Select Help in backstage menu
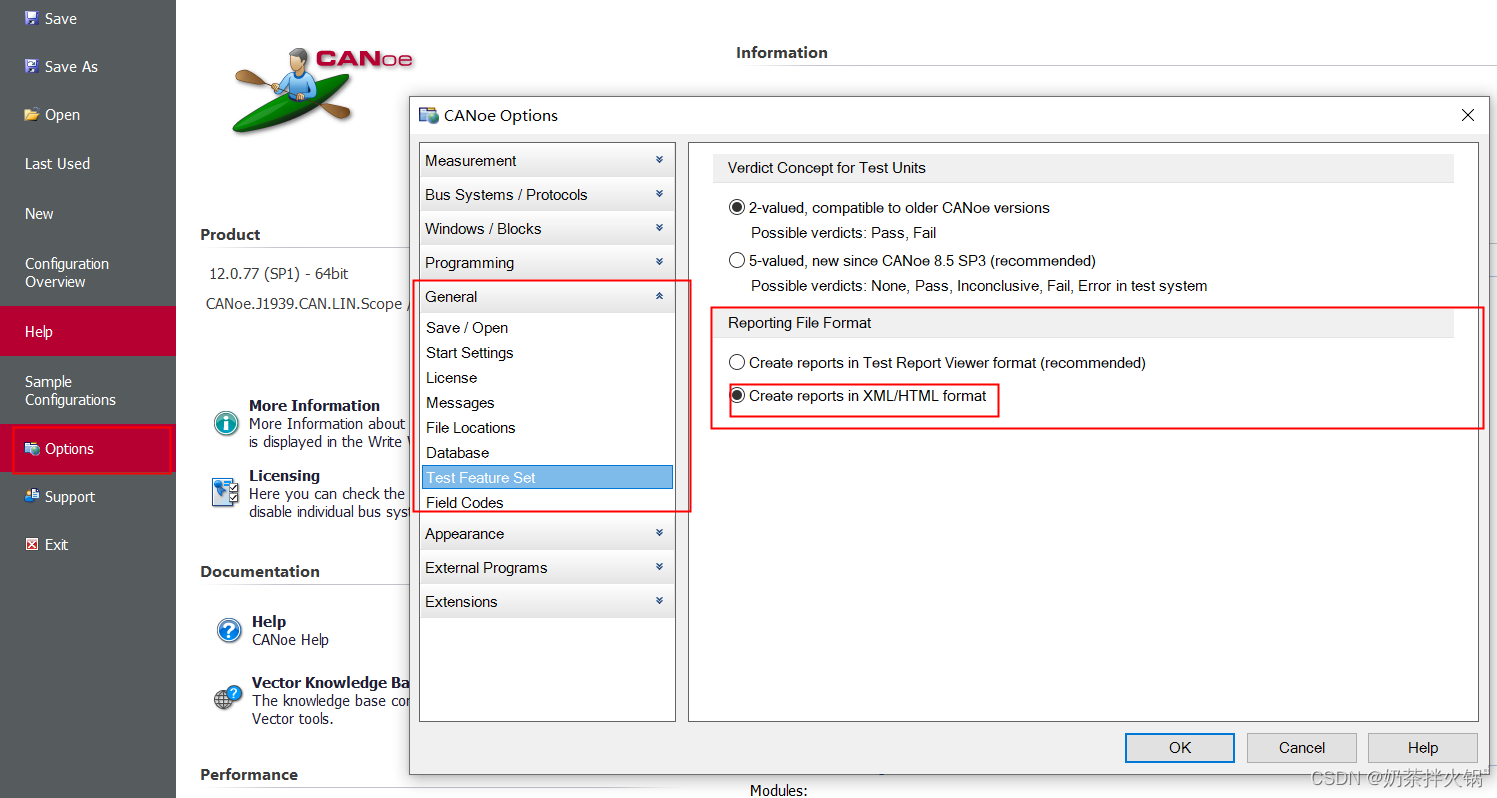Image resolution: width=1497 pixels, height=798 pixels. click(x=88, y=331)
